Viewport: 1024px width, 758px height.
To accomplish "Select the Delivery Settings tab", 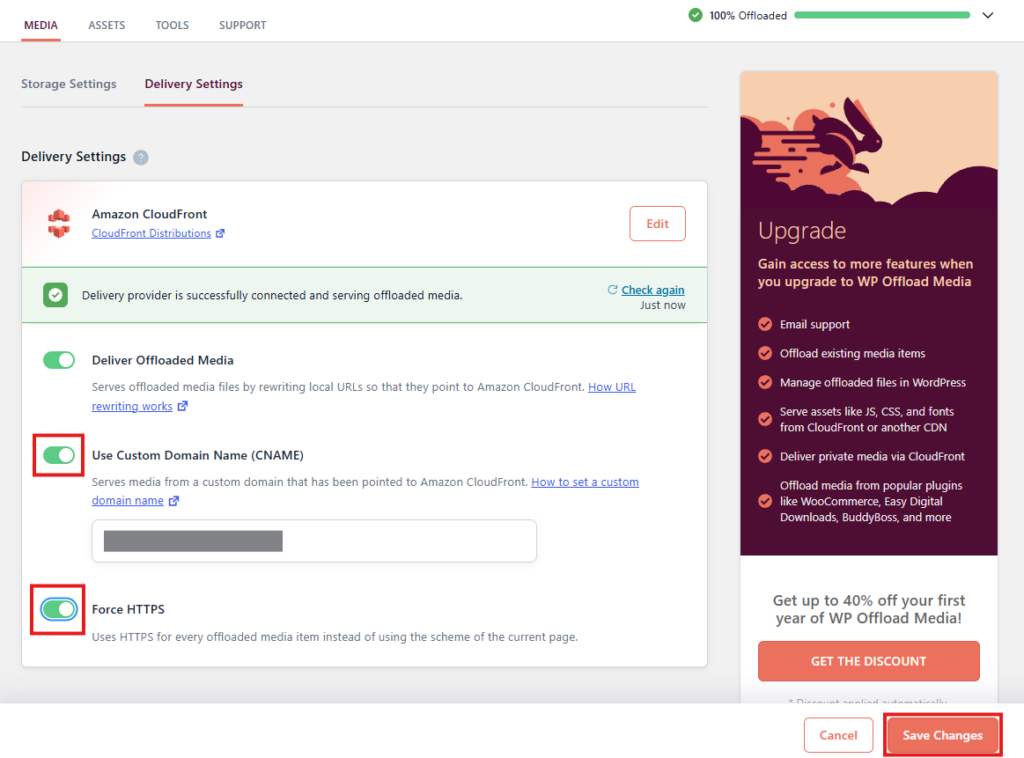I will click(193, 84).
